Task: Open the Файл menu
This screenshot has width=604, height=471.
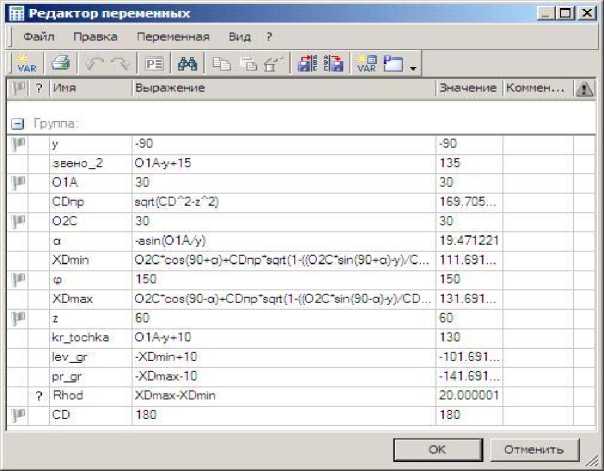Action: [x=39, y=37]
